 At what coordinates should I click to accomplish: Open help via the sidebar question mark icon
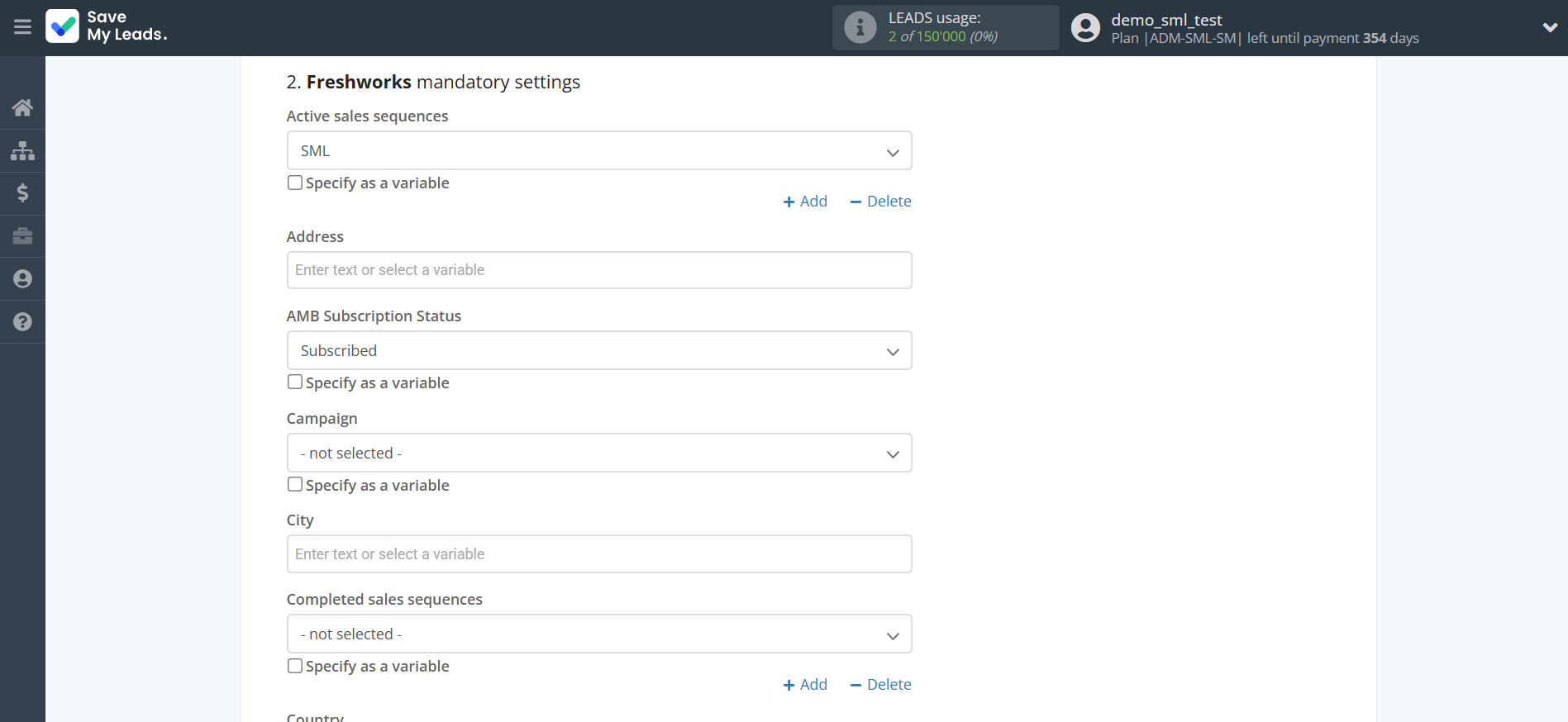click(22, 322)
